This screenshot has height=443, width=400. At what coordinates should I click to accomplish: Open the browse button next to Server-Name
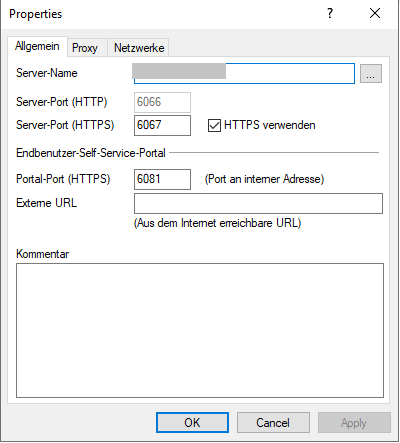[x=371, y=73]
